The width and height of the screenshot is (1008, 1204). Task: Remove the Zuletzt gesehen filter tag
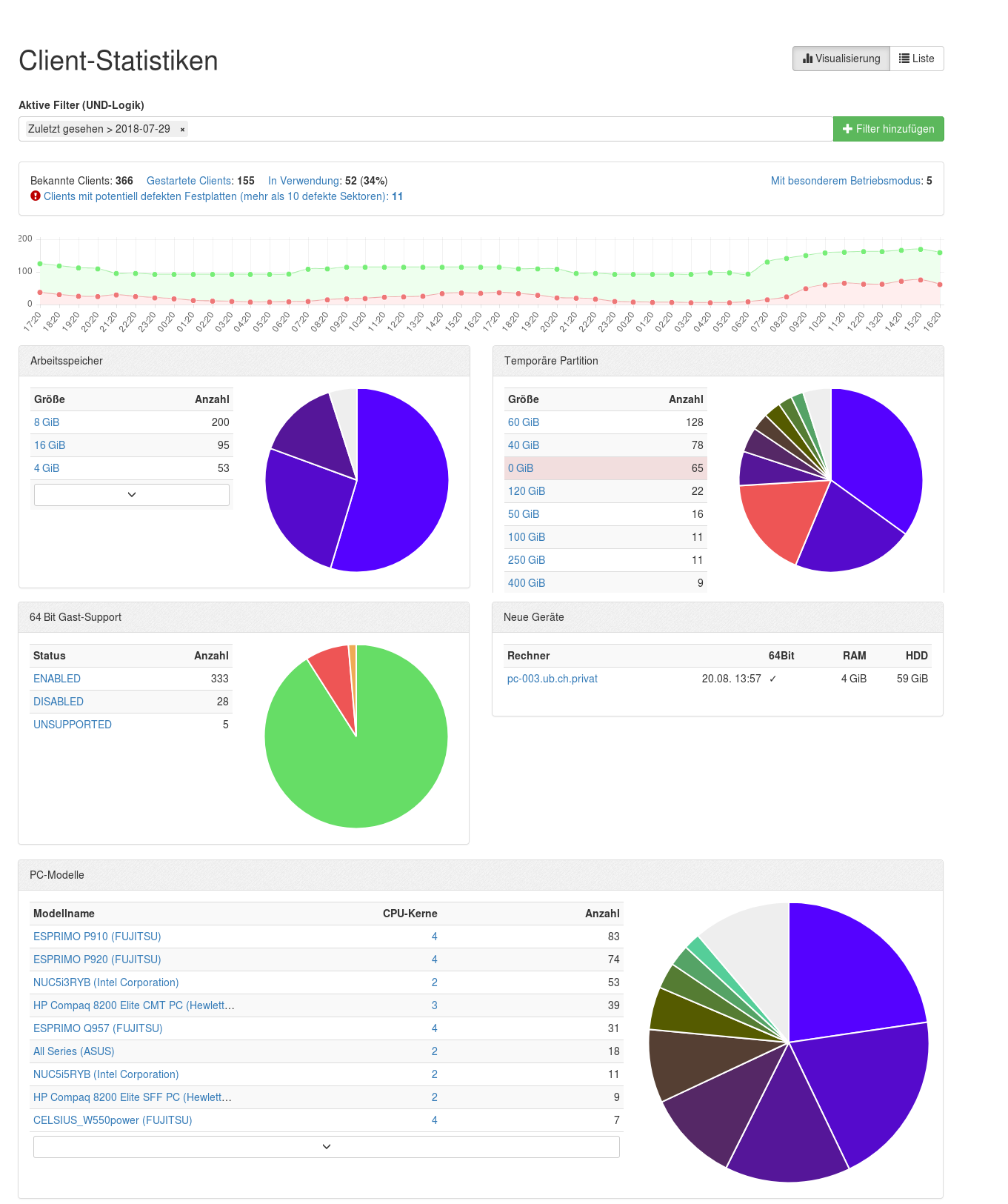pos(182,130)
